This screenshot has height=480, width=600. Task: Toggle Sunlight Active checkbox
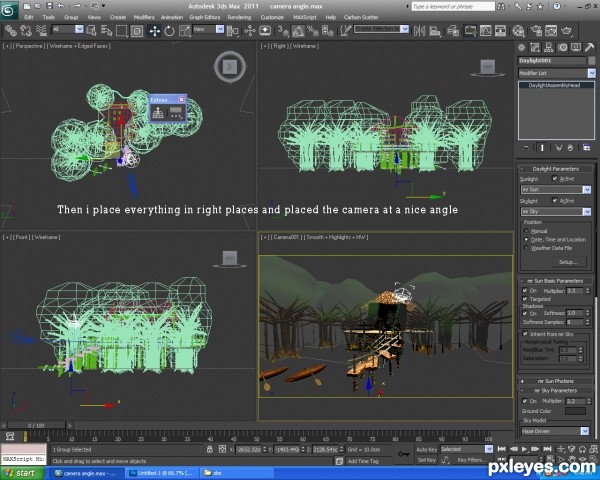tap(554, 178)
